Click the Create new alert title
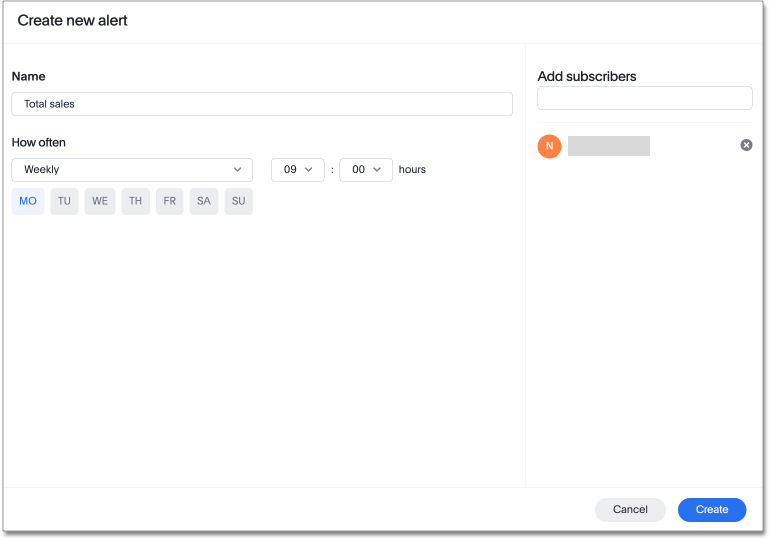 coord(73,20)
